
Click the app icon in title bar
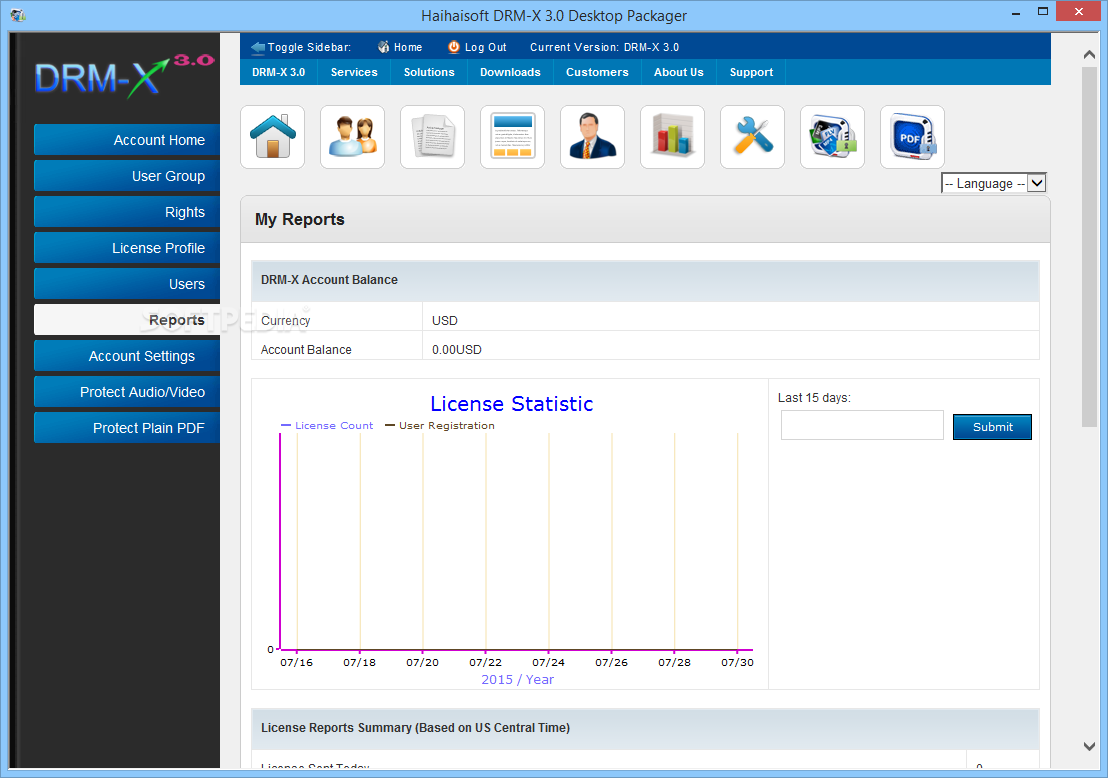click(18, 15)
